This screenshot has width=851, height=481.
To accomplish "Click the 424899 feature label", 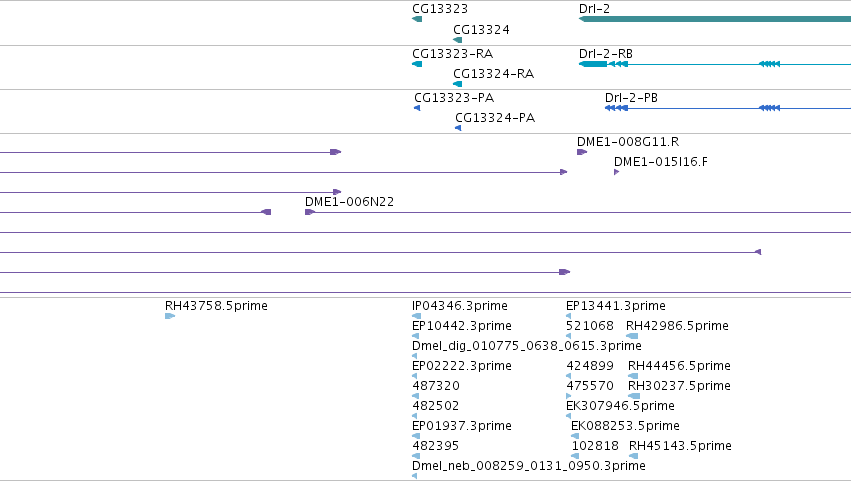I will tap(589, 366).
